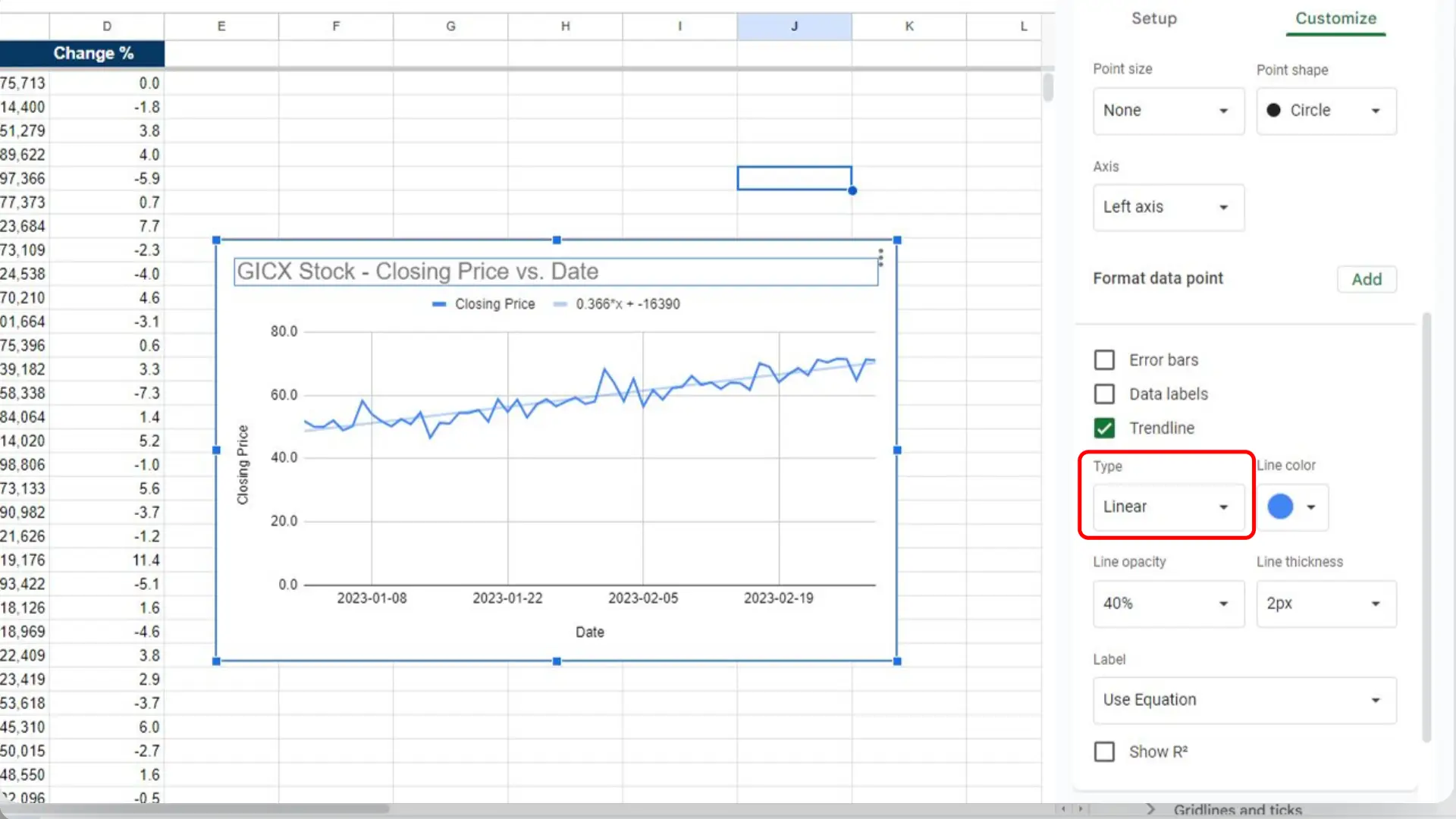Click the trendline line color swatch

tap(1279, 506)
